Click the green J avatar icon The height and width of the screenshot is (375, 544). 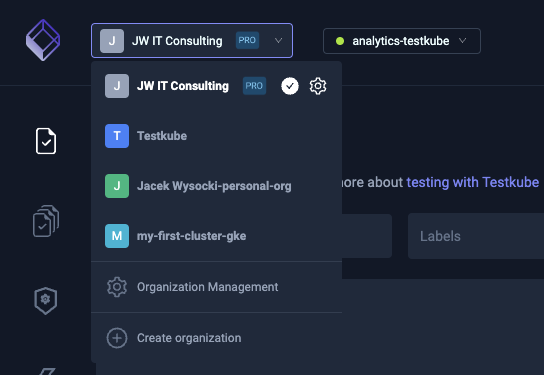pyautogui.click(x=117, y=186)
